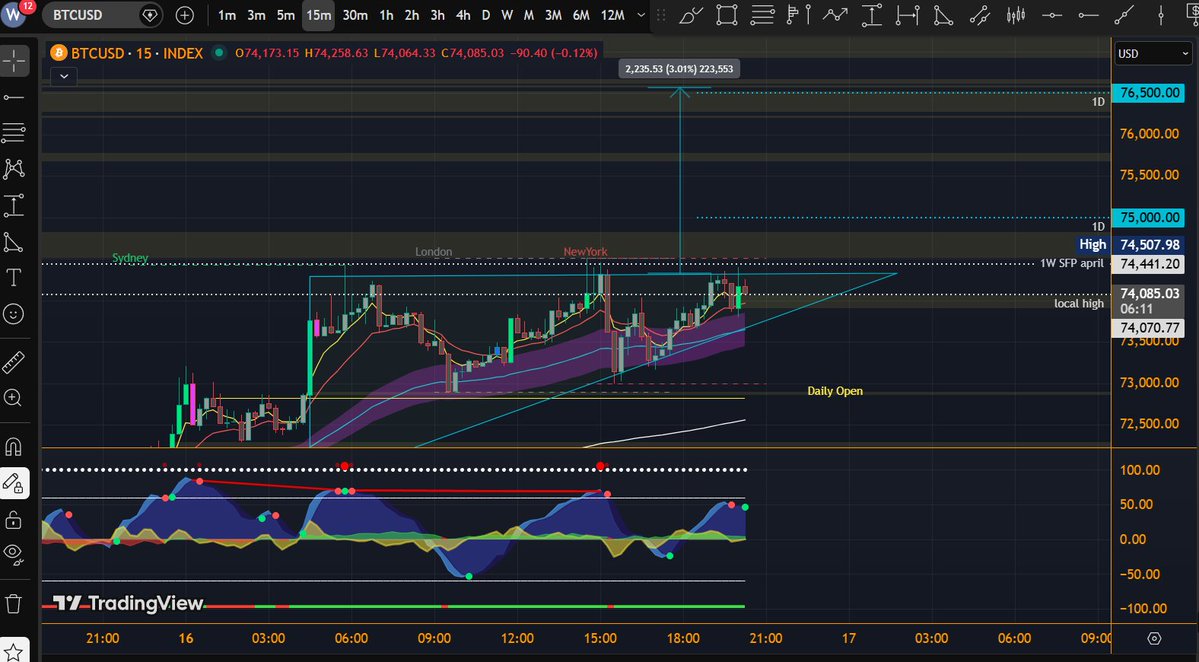Select the 30m timeframe

(355, 15)
